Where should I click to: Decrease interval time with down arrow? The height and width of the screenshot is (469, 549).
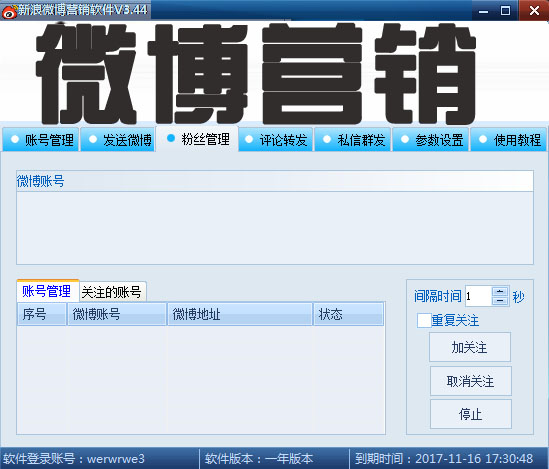pos(500,301)
